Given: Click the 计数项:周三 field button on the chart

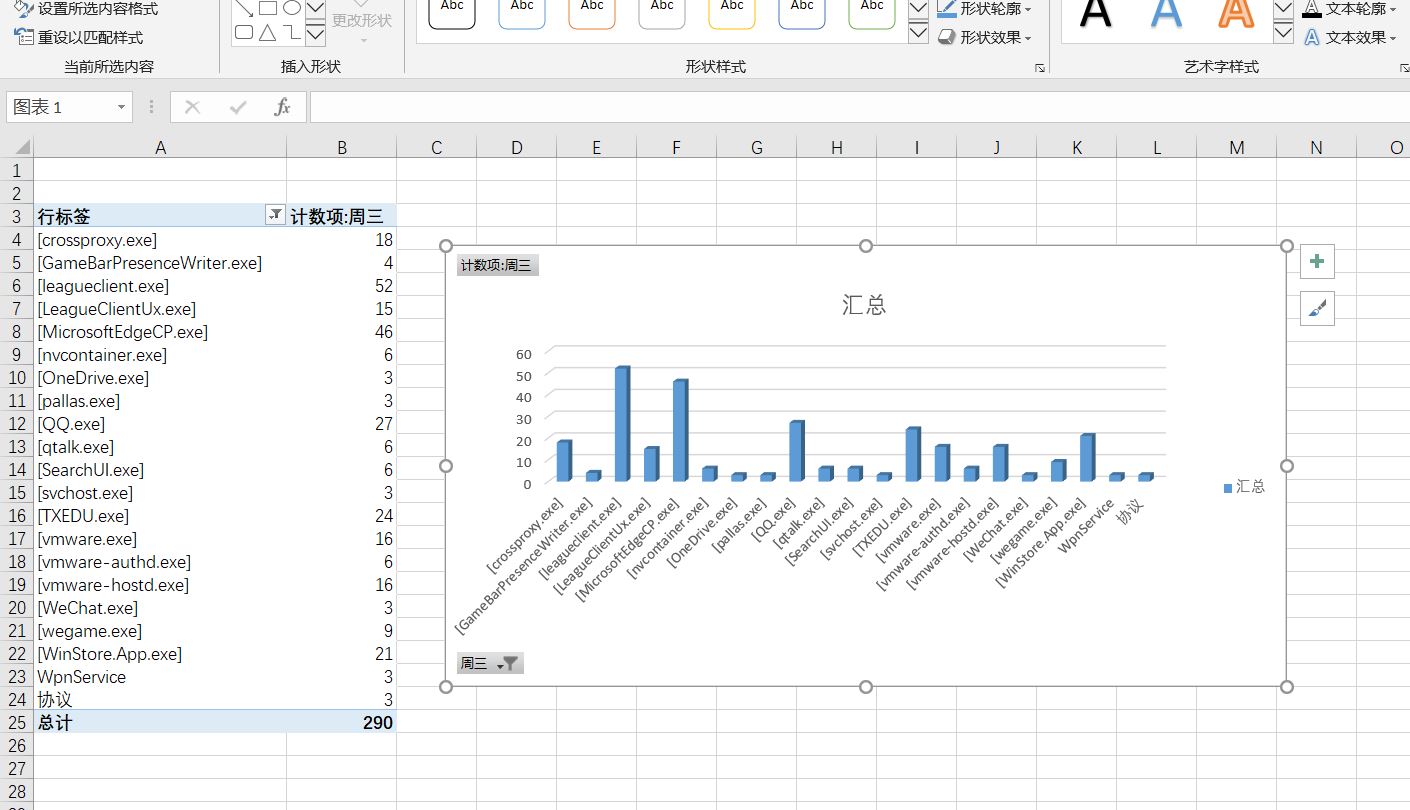Looking at the screenshot, I should [497, 265].
